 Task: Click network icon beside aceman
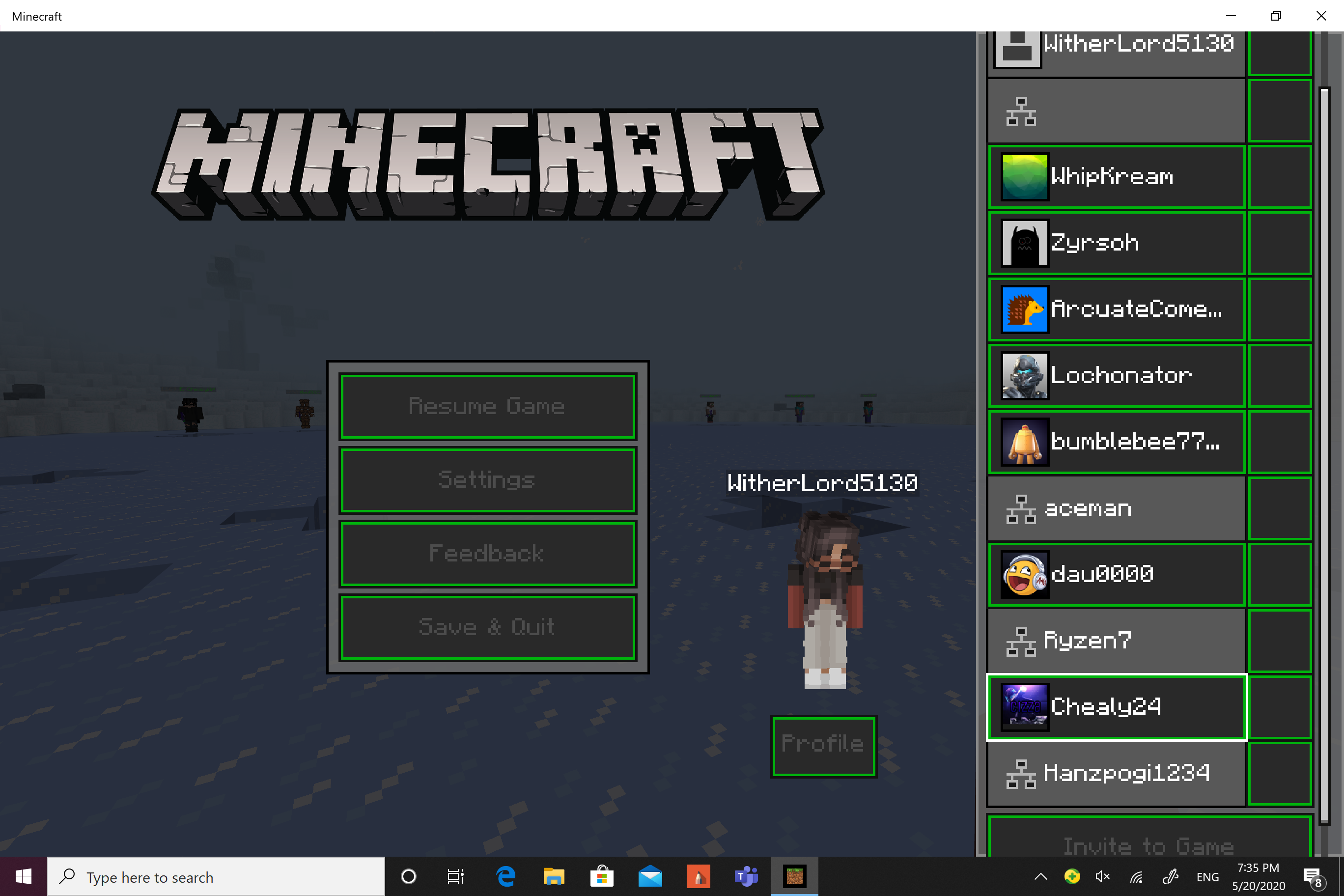click(x=1021, y=509)
